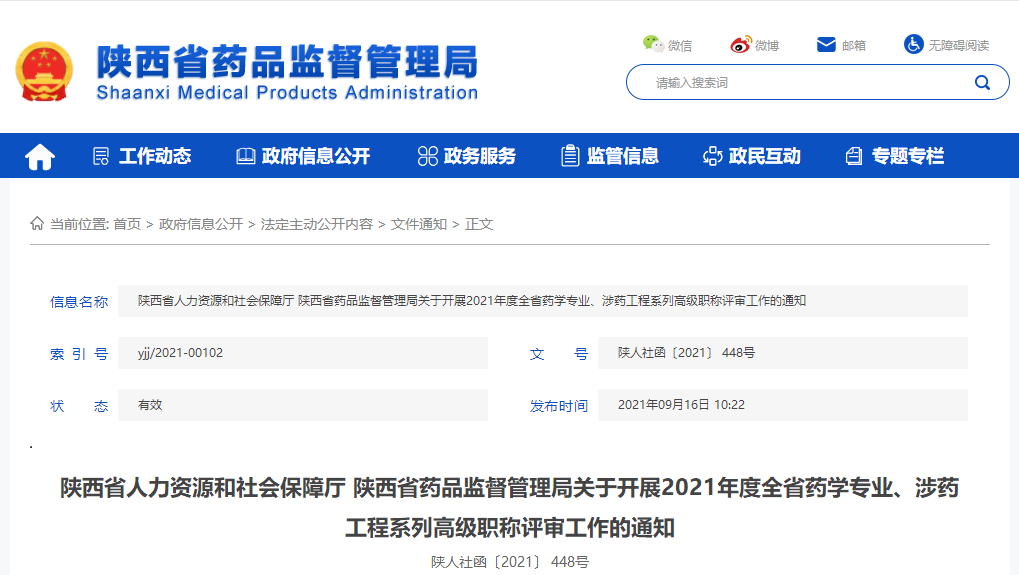1019x575 pixels.
Task: Click the site title 陕西省药品监督管理局
Action: 287,64
